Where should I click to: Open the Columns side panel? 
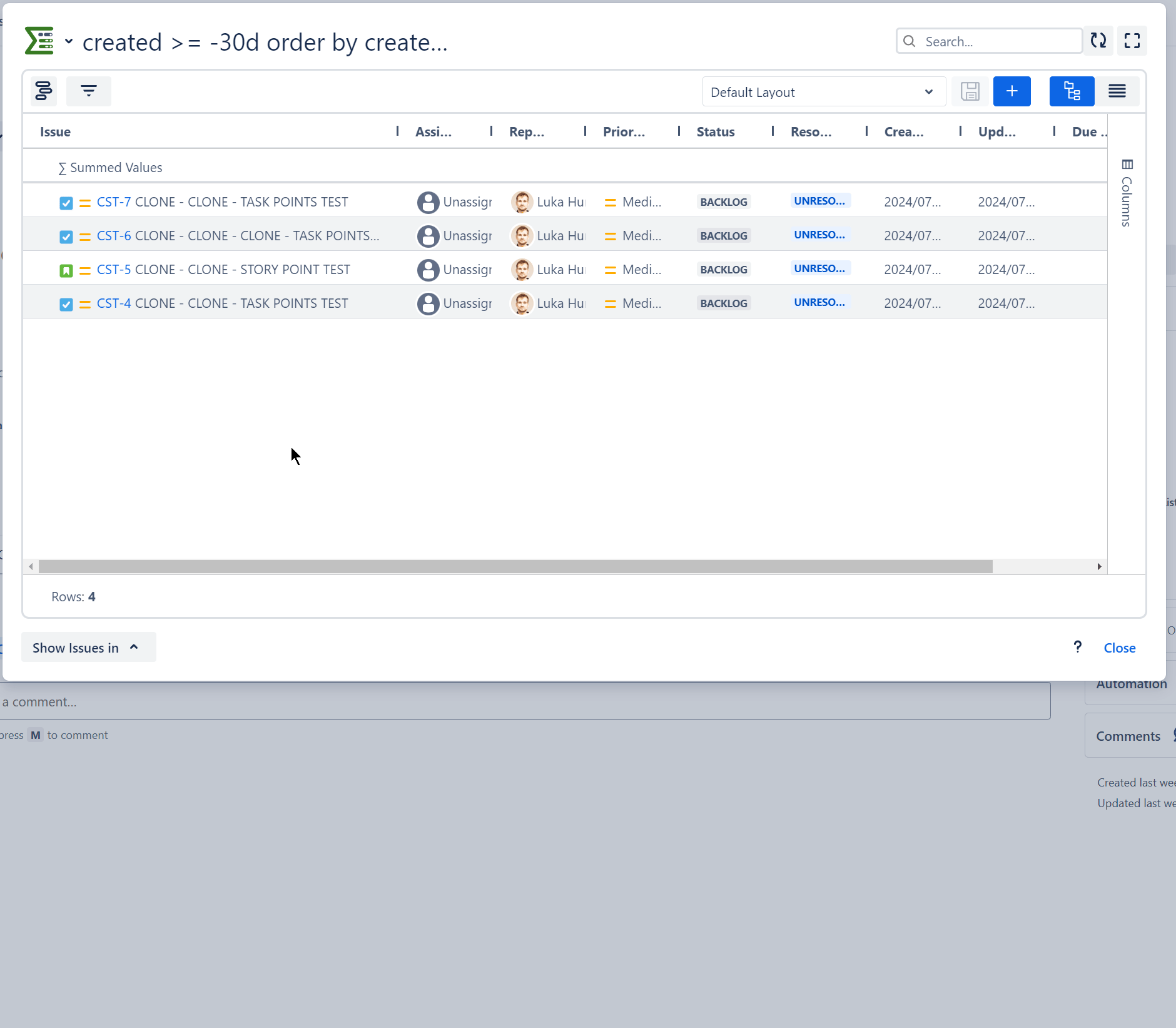(x=1127, y=193)
